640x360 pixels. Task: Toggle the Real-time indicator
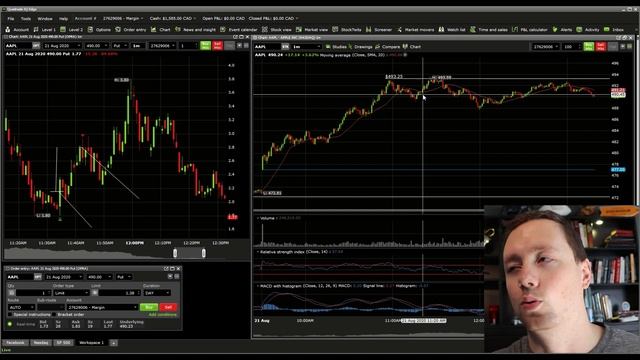tap(10, 324)
